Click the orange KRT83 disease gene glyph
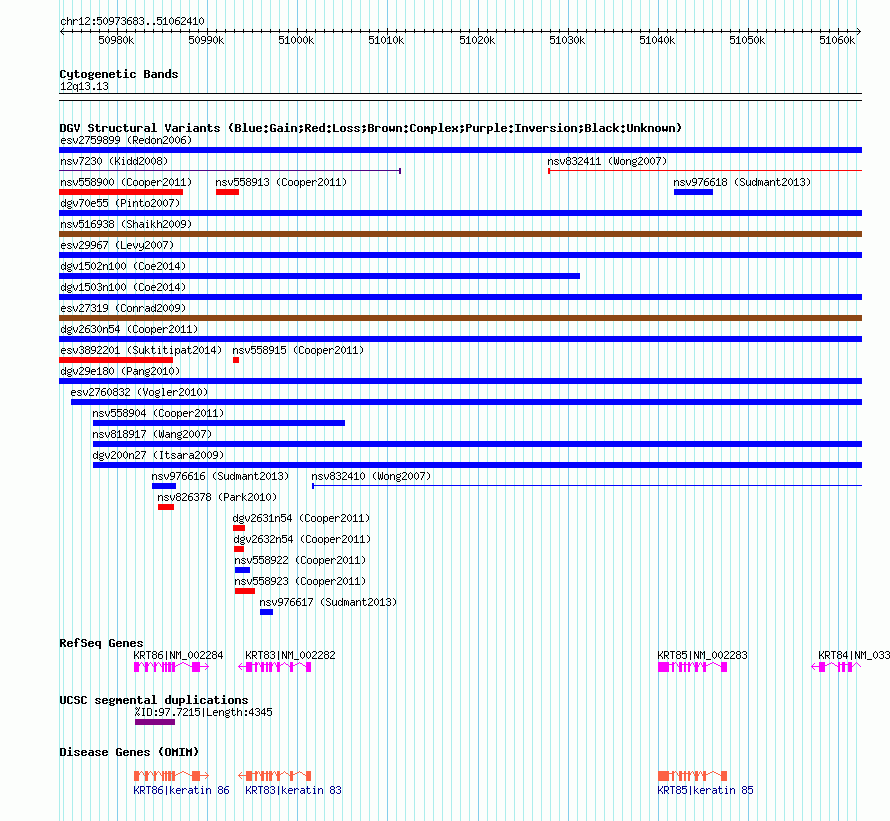Screen dimensions: 890x821 click(275, 776)
